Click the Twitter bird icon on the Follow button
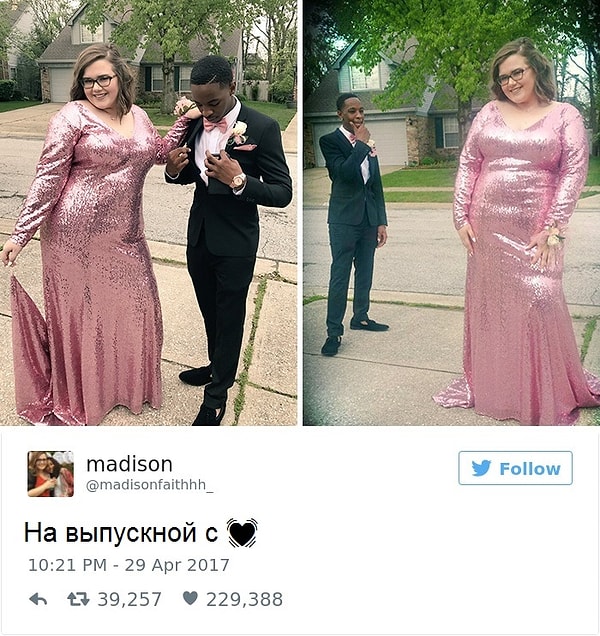The width and height of the screenshot is (600, 636). 481,468
